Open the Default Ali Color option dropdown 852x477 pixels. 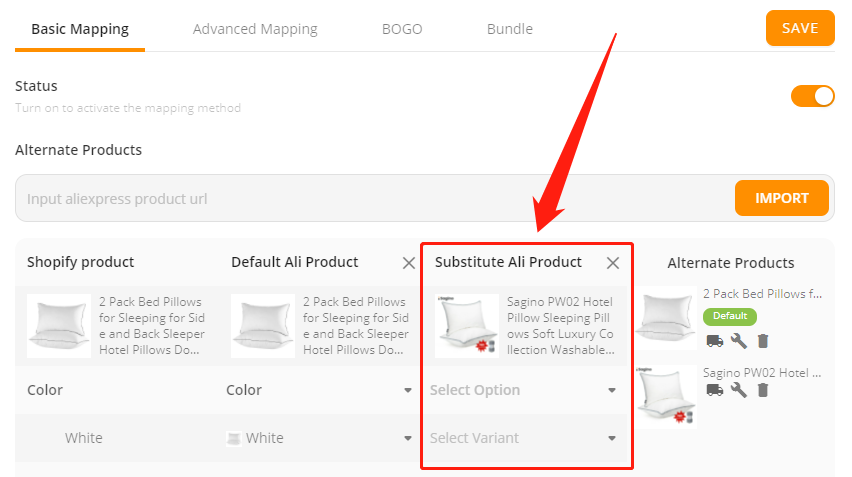coord(318,390)
